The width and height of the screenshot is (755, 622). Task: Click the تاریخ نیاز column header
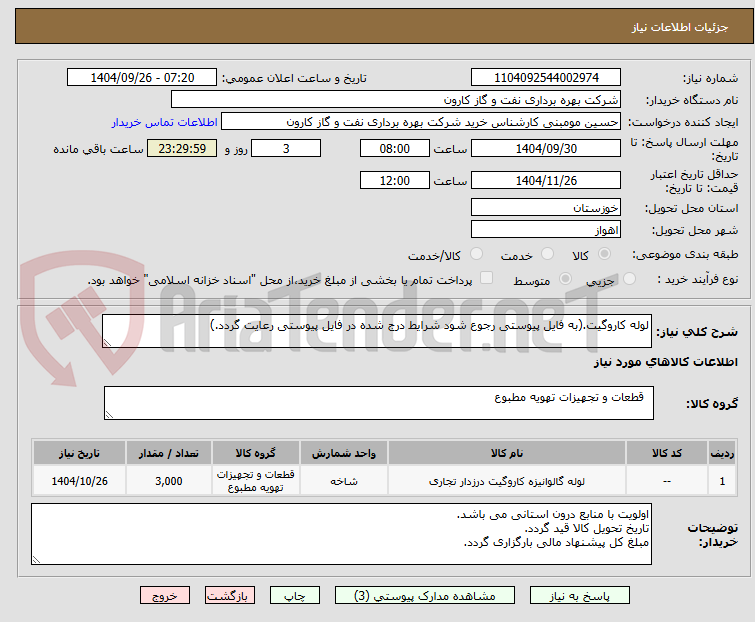coord(79,453)
